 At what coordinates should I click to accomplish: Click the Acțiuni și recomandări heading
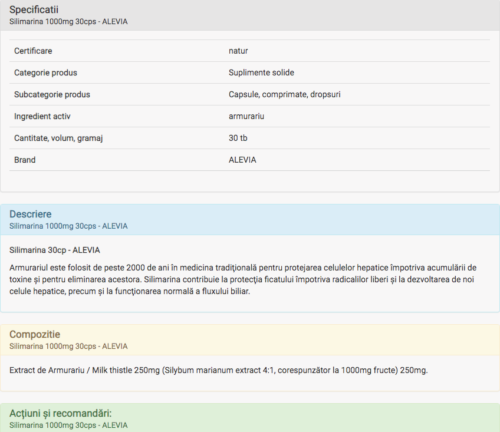[60, 413]
